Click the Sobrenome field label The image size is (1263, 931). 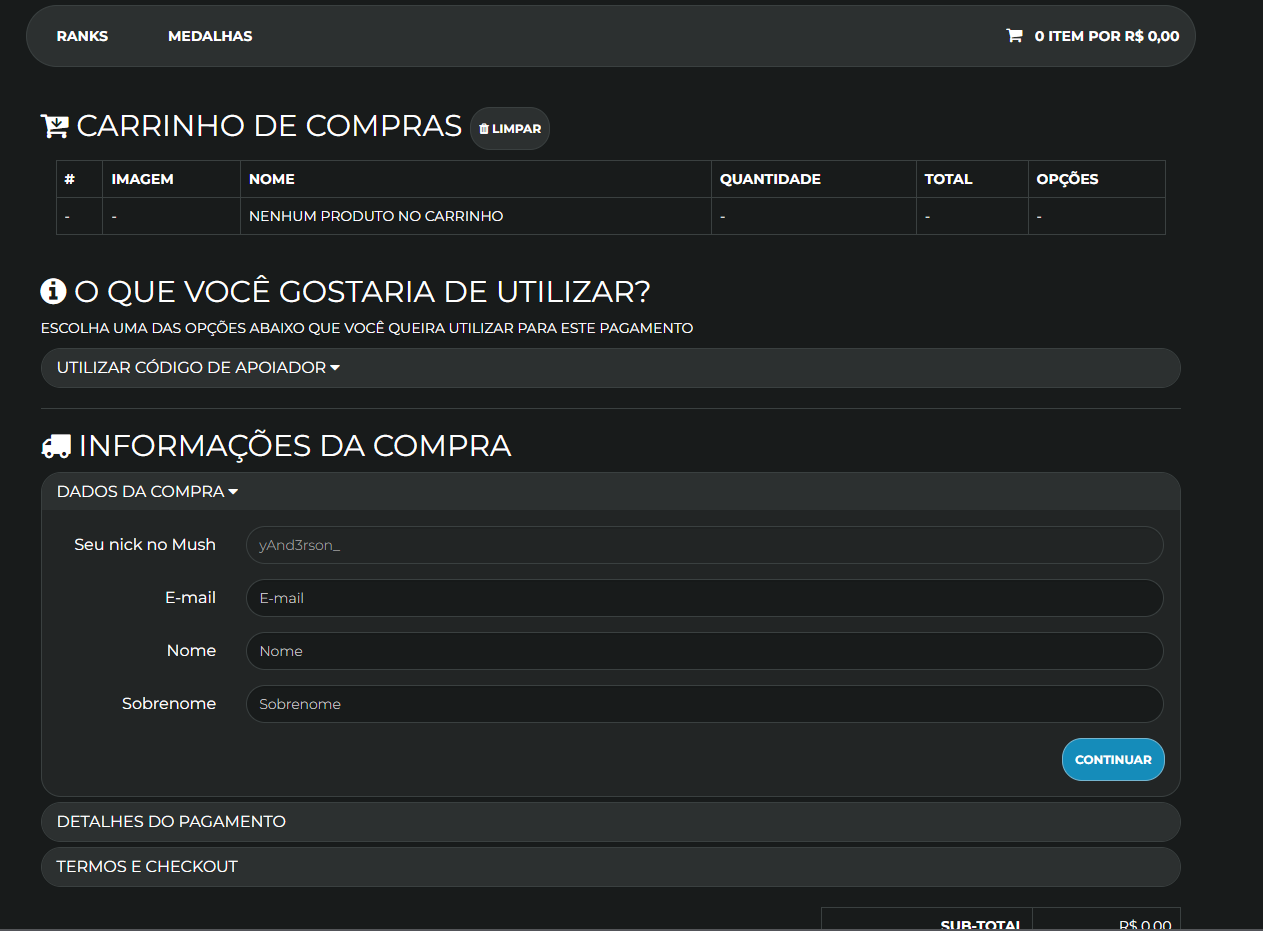[169, 704]
